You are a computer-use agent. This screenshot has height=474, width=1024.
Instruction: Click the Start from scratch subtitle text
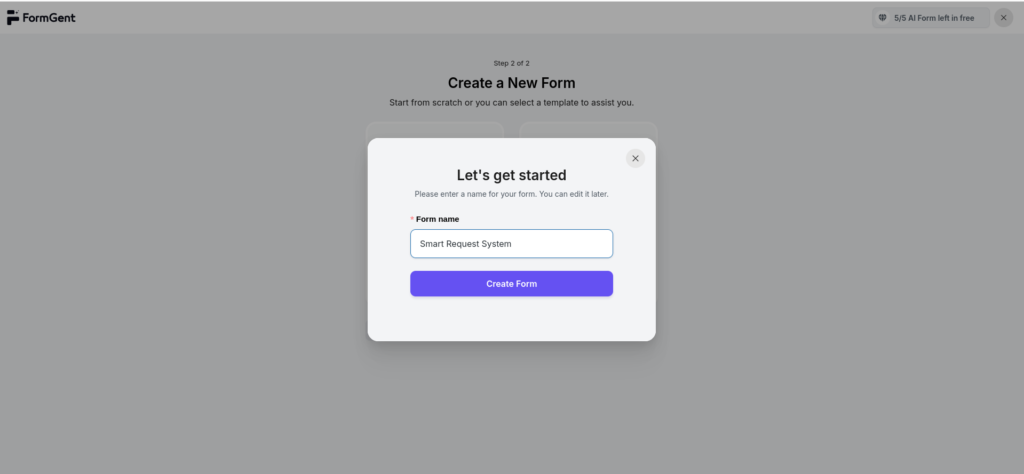[x=511, y=103]
